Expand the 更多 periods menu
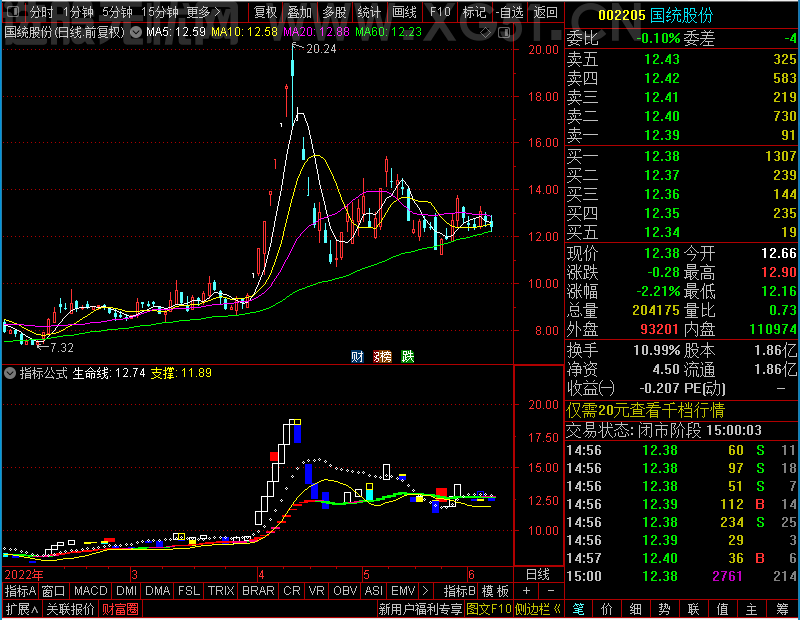The height and width of the screenshot is (620, 800). (203, 12)
